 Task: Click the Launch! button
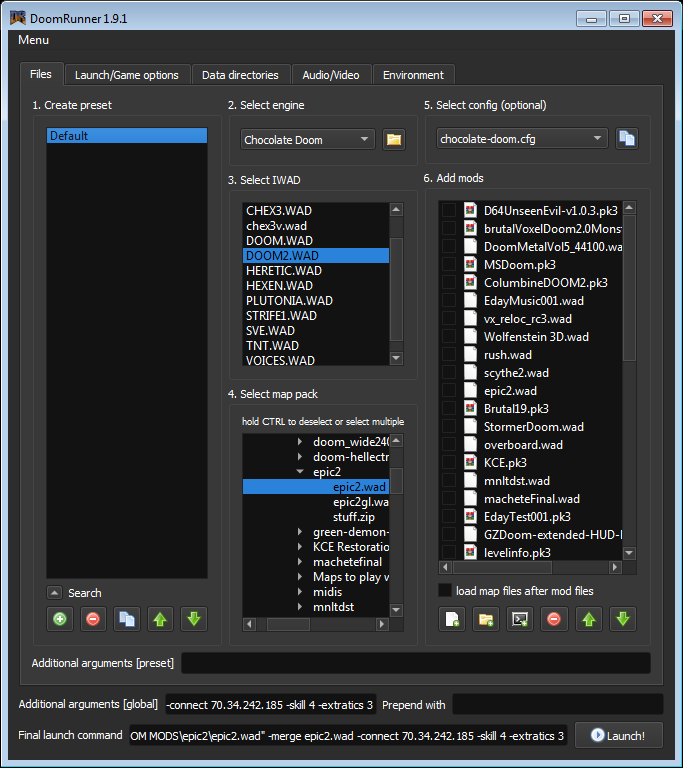click(618, 735)
